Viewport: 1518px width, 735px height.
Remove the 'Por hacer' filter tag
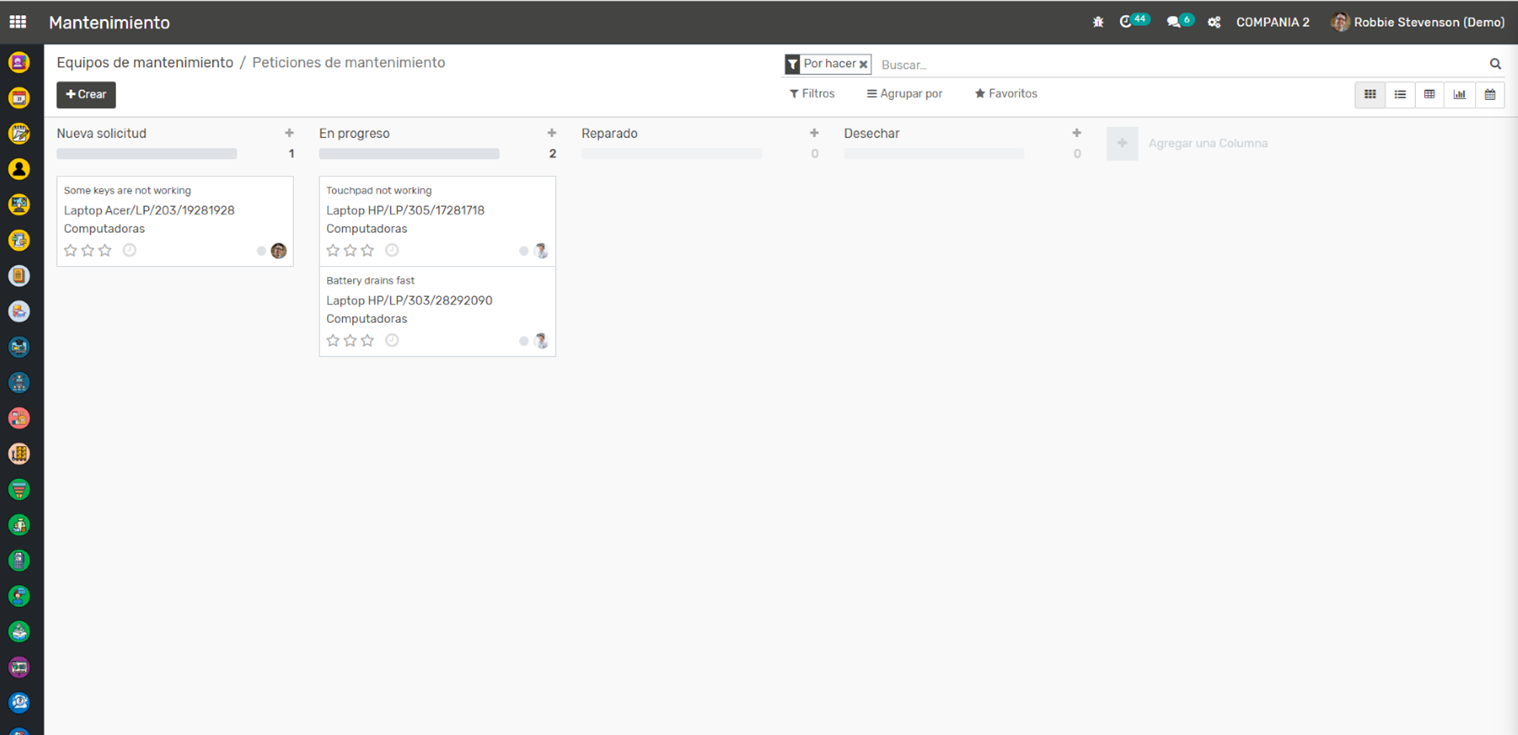[x=863, y=64]
